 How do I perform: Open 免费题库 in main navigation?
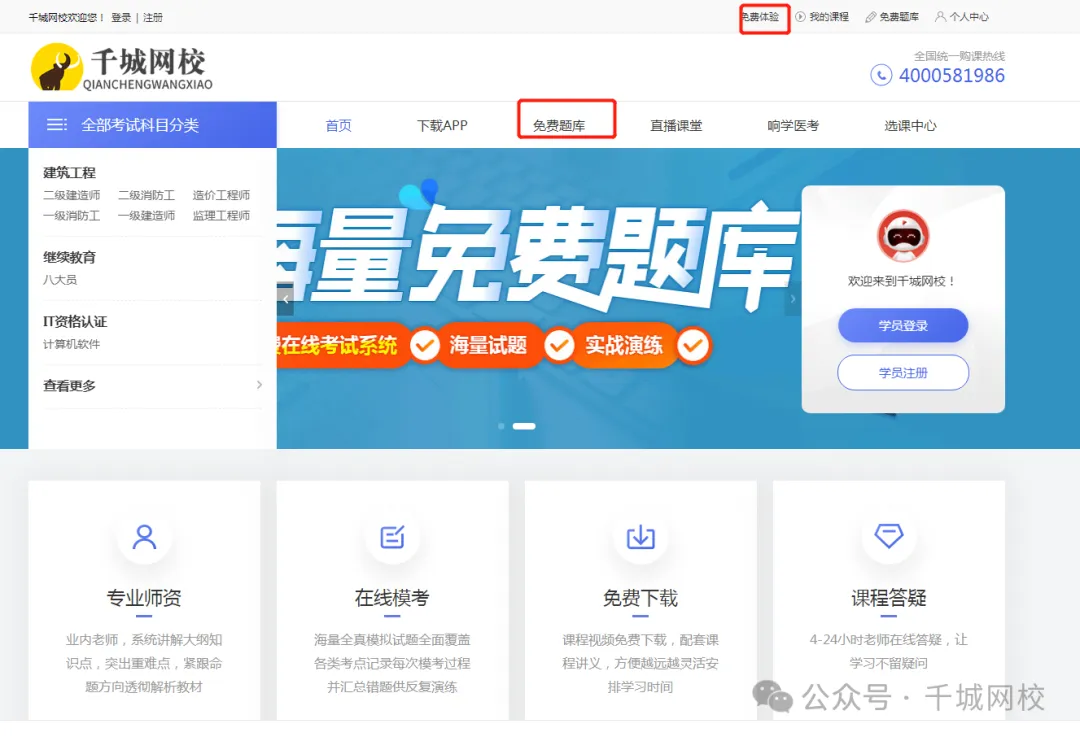[559, 125]
